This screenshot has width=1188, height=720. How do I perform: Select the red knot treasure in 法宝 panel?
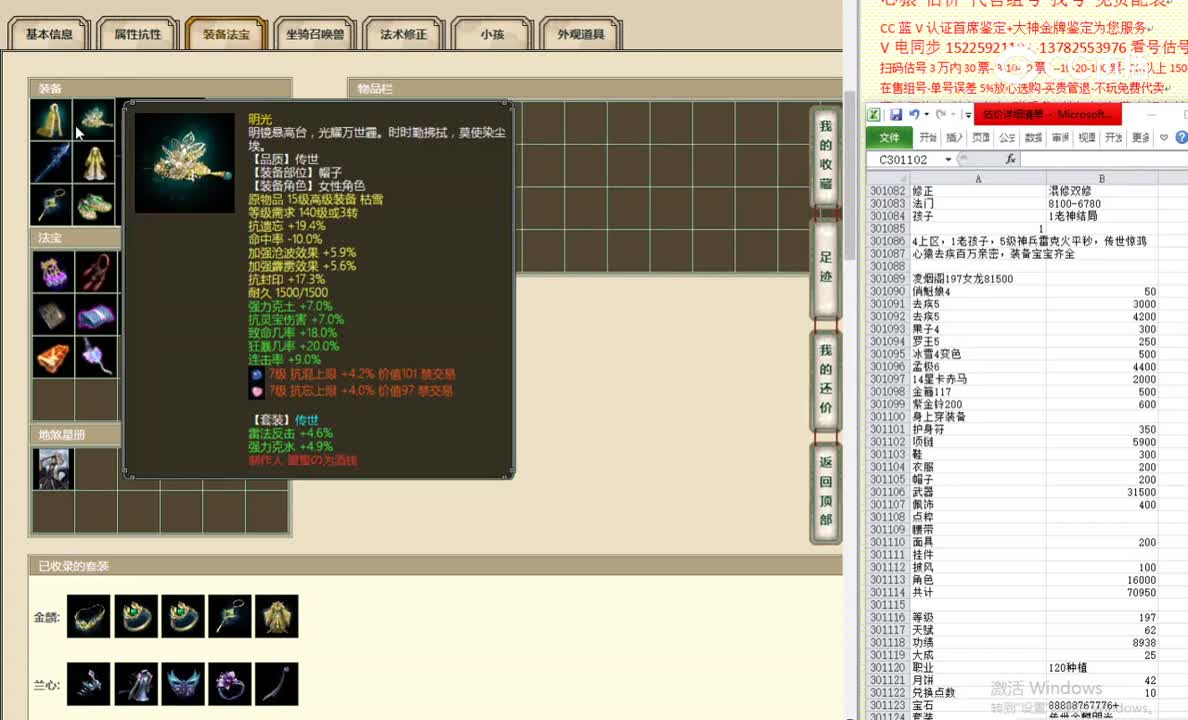click(95, 269)
